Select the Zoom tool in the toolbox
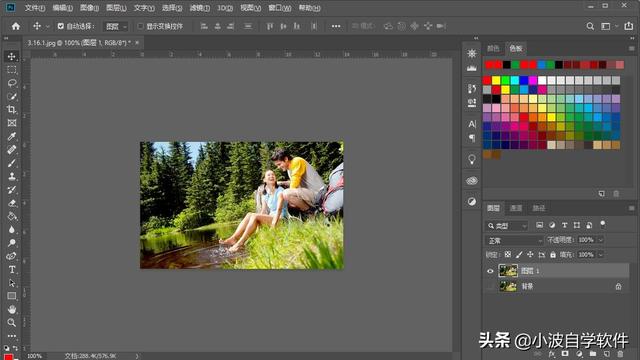This screenshot has height=360, width=640. click(x=11, y=322)
